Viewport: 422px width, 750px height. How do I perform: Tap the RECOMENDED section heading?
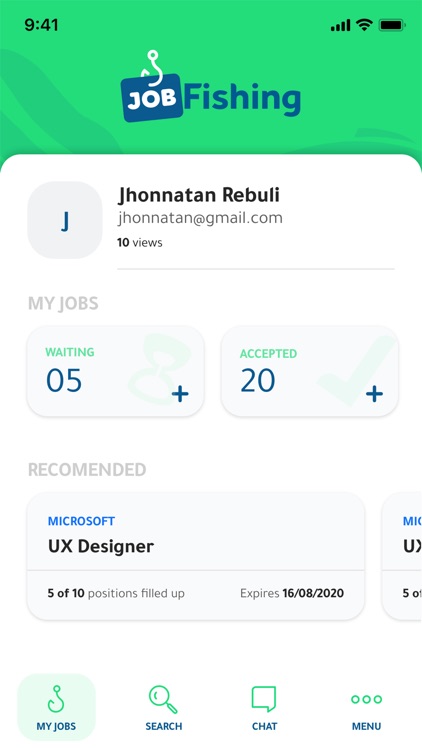pyautogui.click(x=87, y=470)
